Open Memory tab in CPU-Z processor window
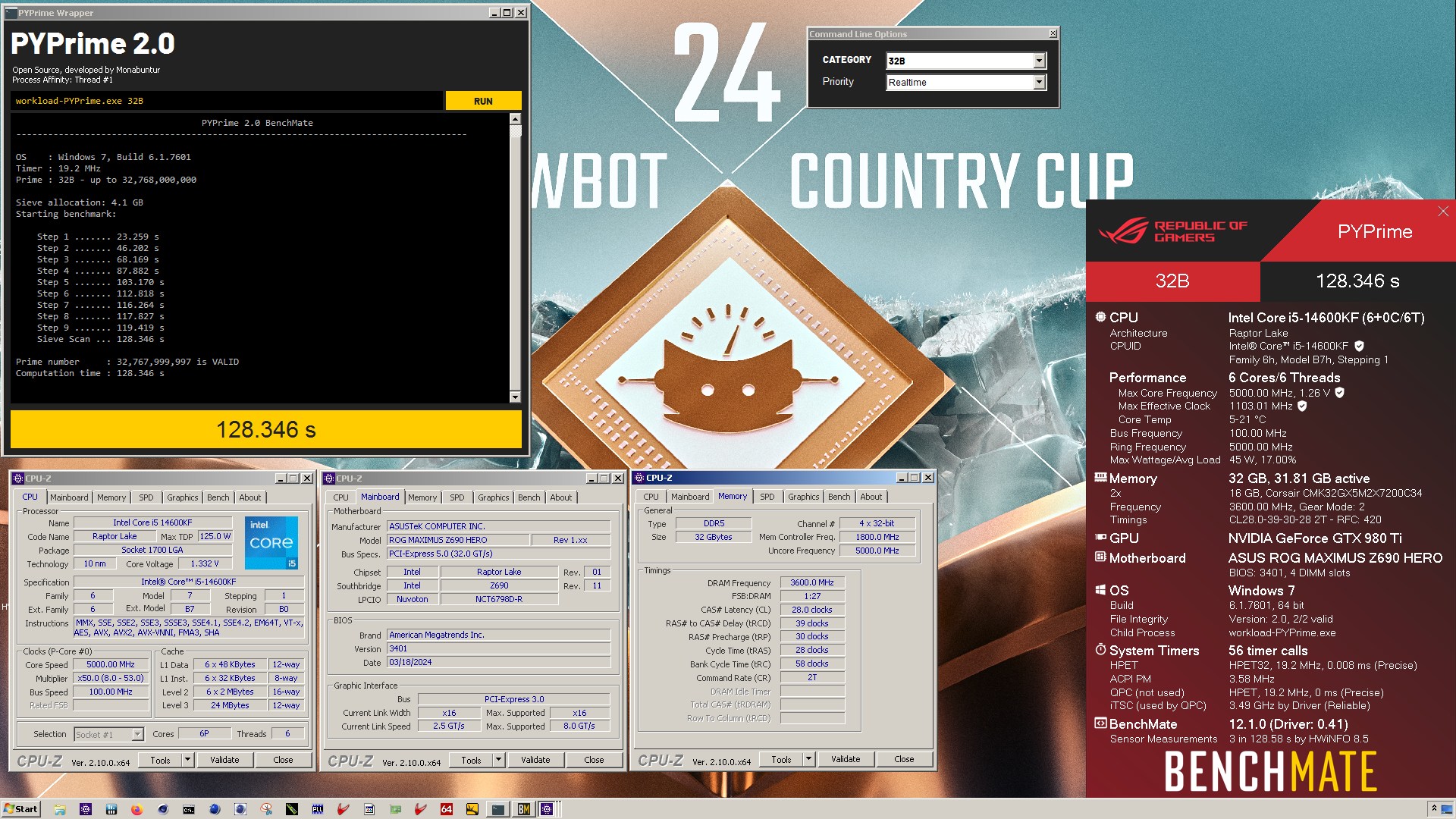Viewport: 1456px width, 819px height. point(111,497)
